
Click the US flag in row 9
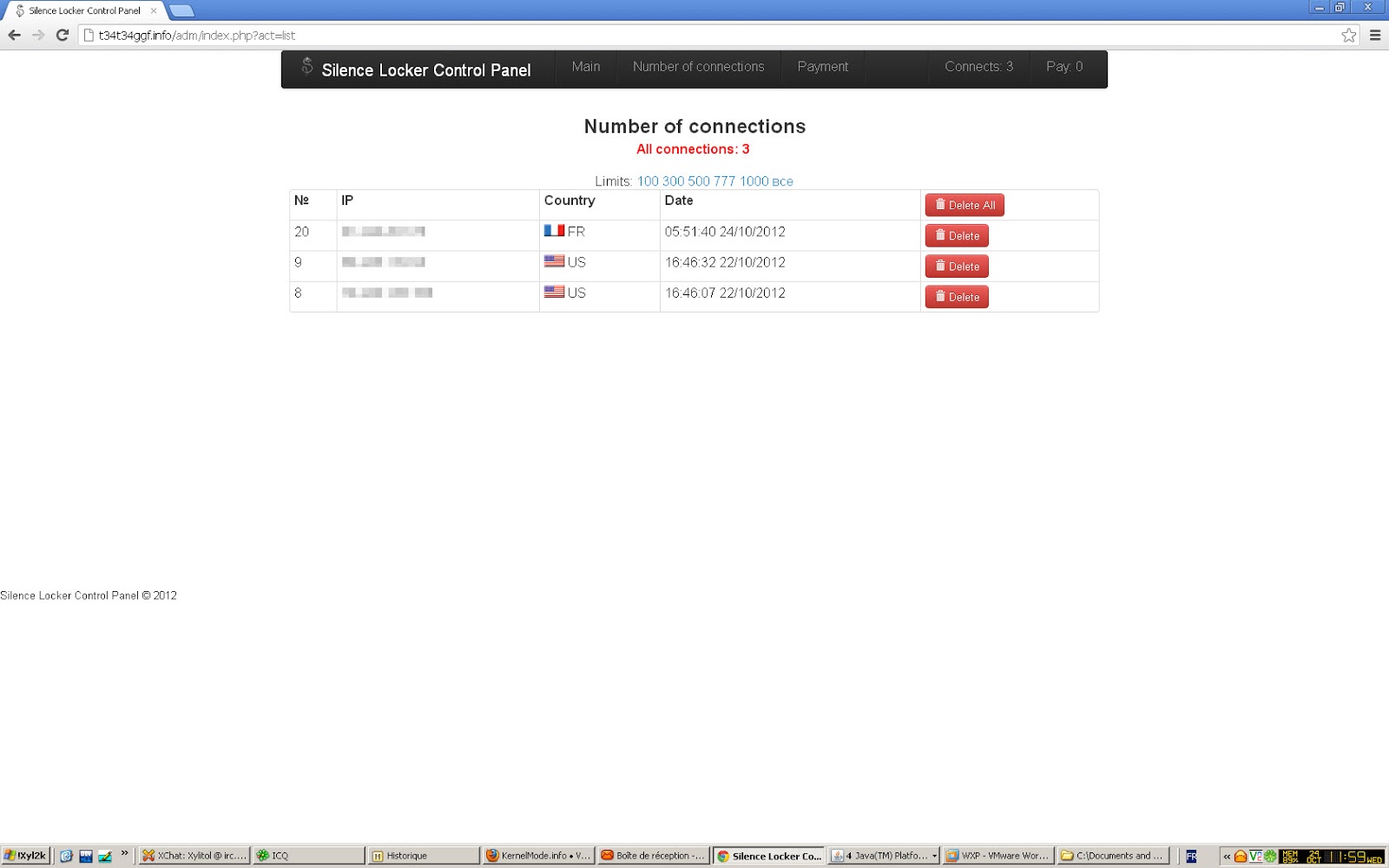tap(554, 261)
